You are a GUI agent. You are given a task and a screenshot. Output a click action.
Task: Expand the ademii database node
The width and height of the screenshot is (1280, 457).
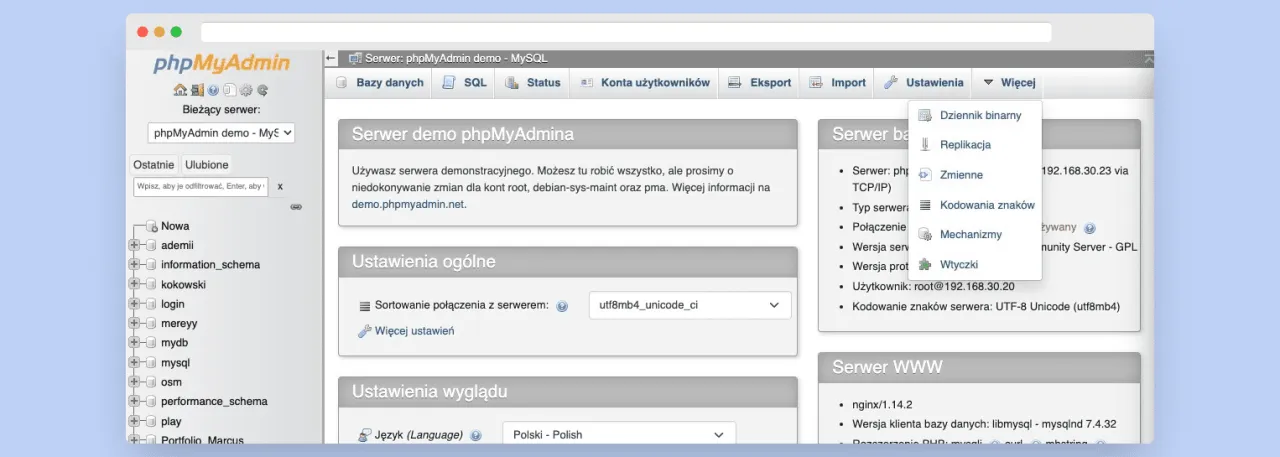134,245
